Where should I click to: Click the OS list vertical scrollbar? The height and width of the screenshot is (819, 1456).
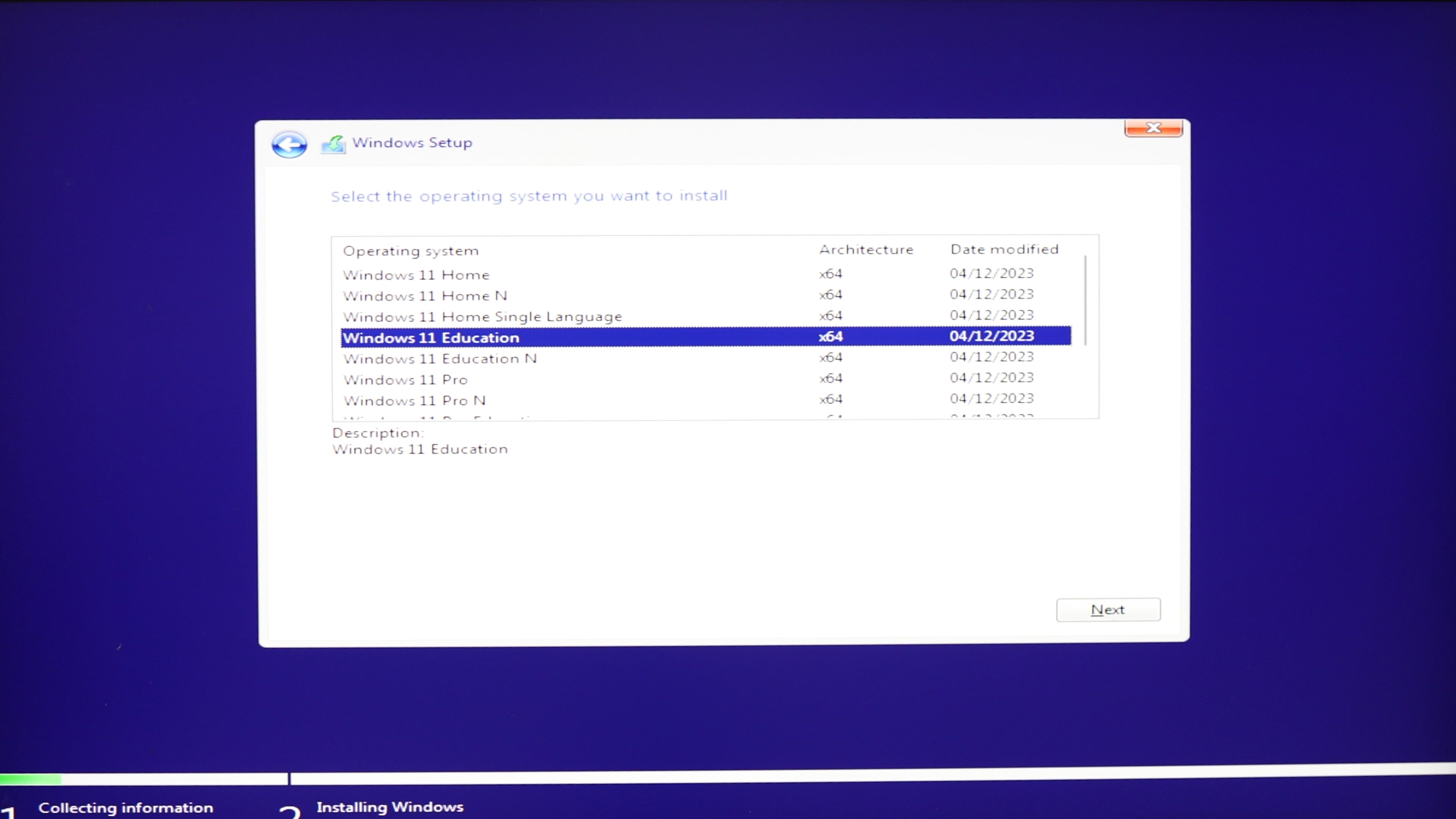(1085, 301)
